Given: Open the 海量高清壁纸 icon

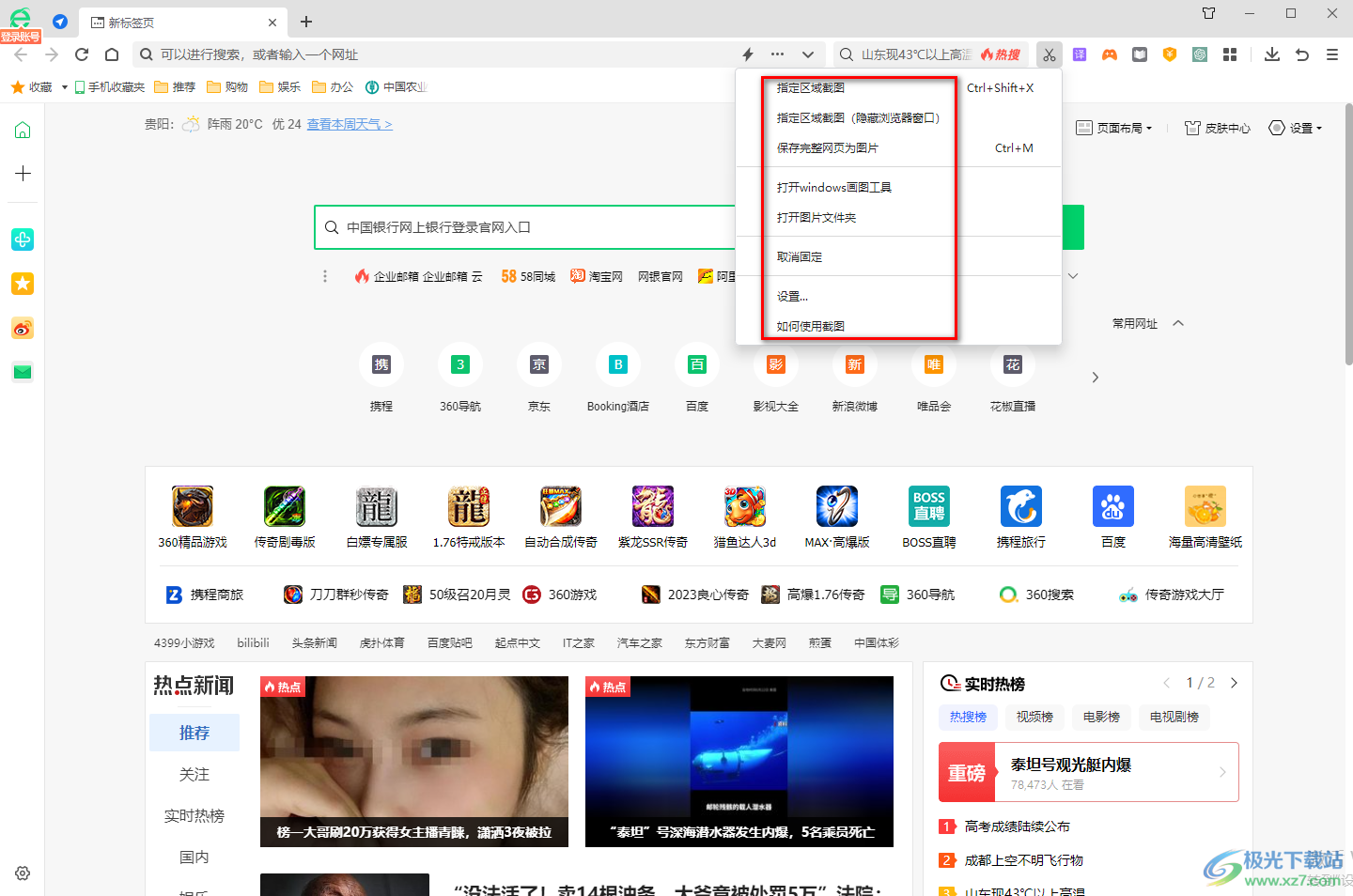Looking at the screenshot, I should pyautogui.click(x=1205, y=506).
